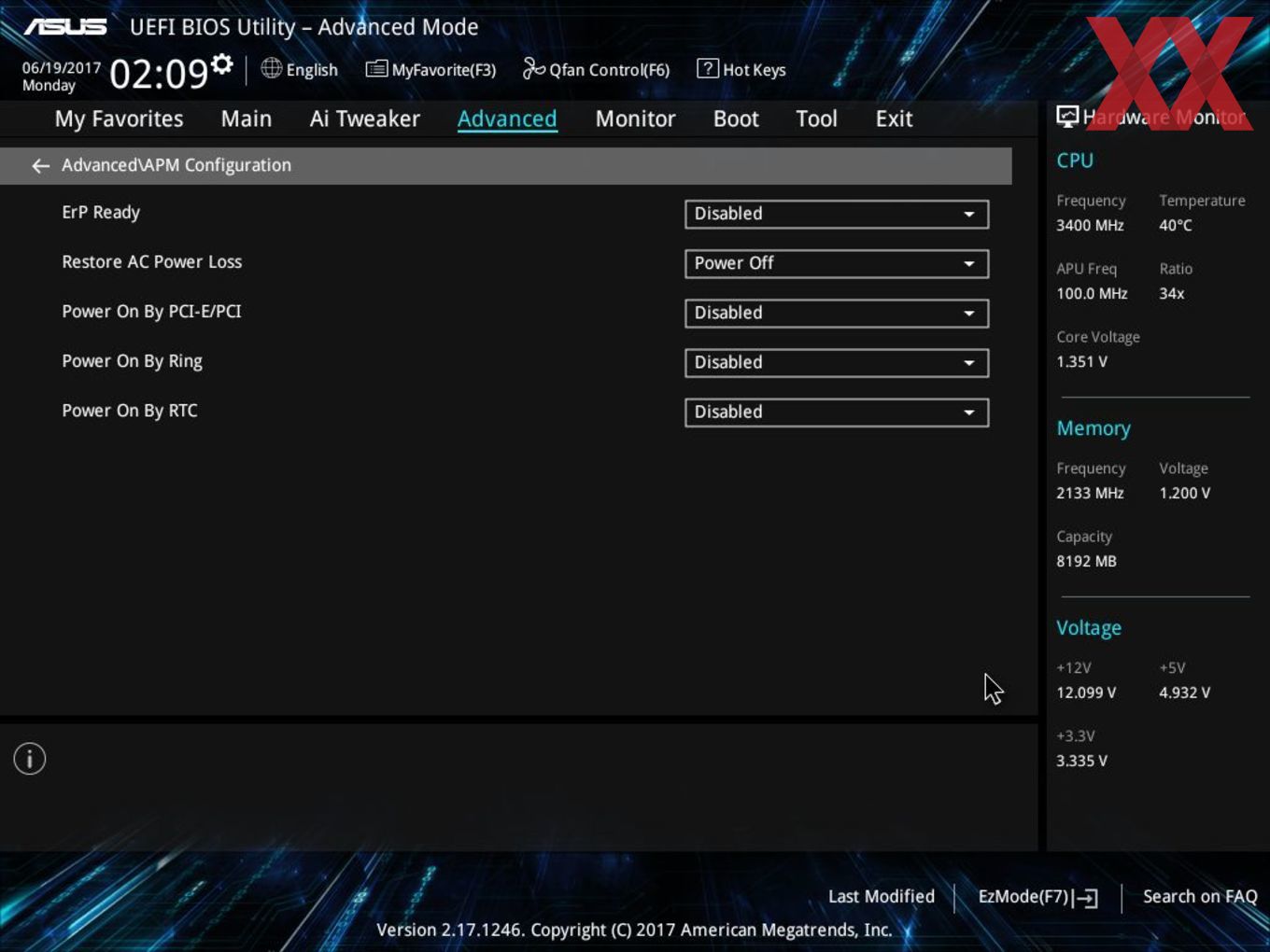The image size is (1270, 952).
Task: Click the information icon in help area
Action: pyautogui.click(x=30, y=759)
